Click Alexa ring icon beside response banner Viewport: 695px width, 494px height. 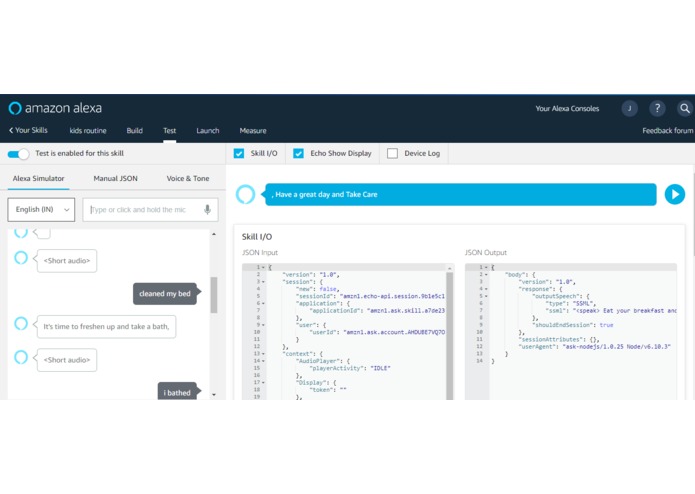[245, 194]
